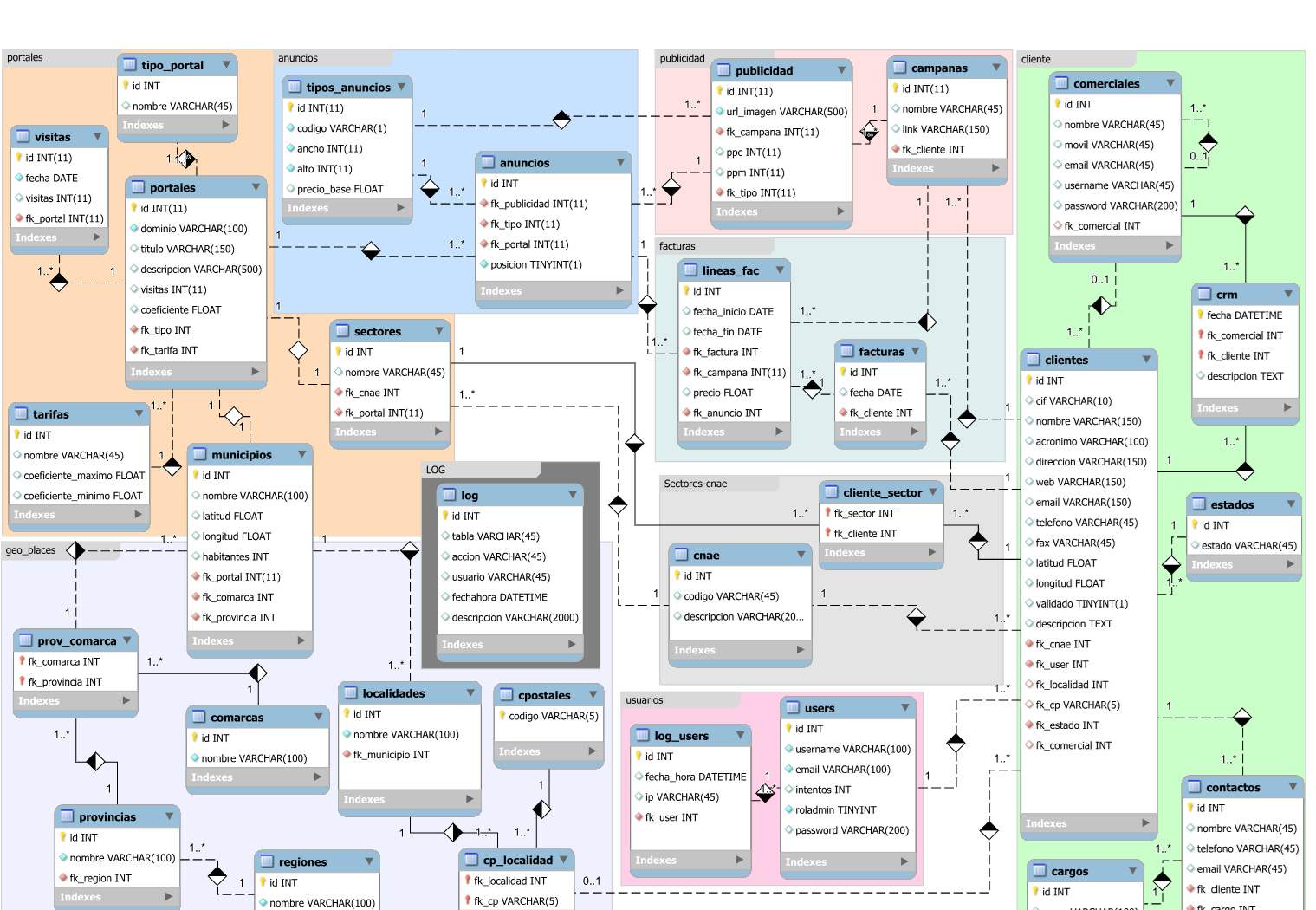Click the table icon of the municipios table
The image size is (1316, 910).
point(199,455)
